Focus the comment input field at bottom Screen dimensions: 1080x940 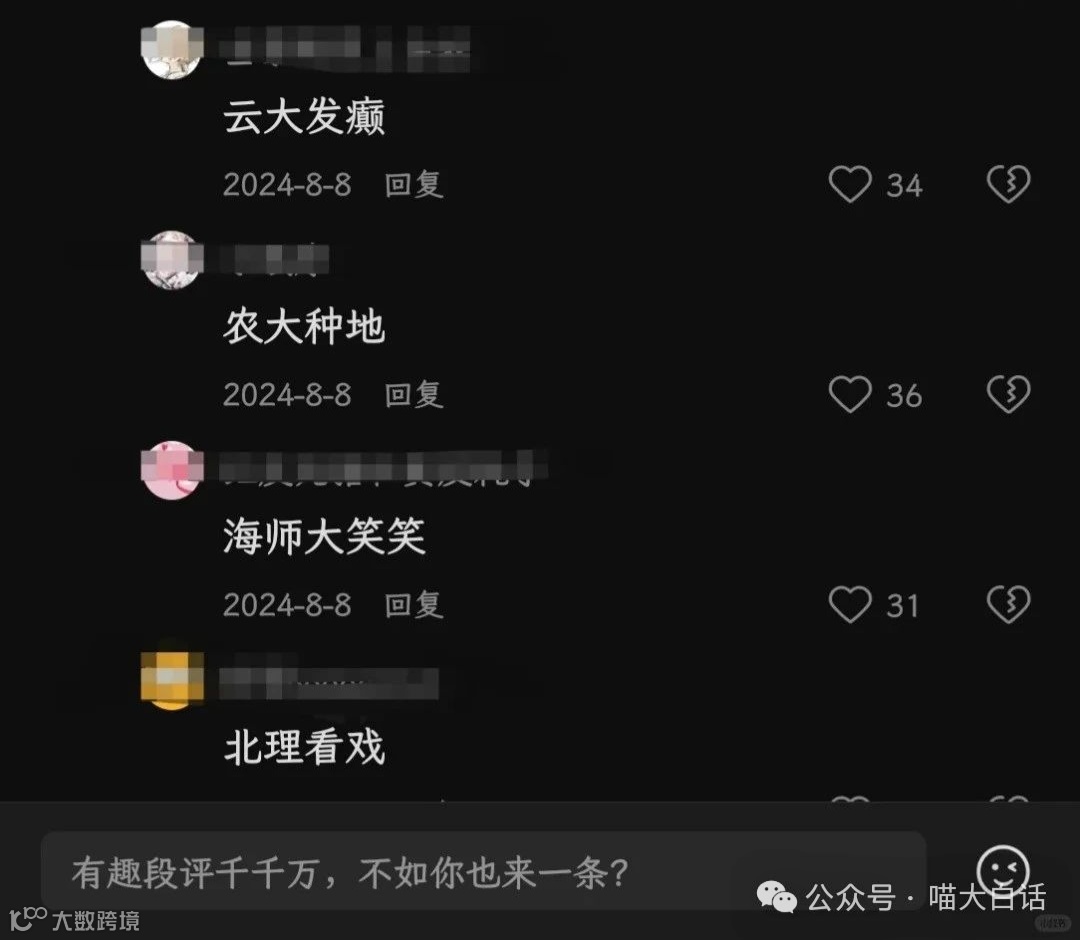[484, 872]
